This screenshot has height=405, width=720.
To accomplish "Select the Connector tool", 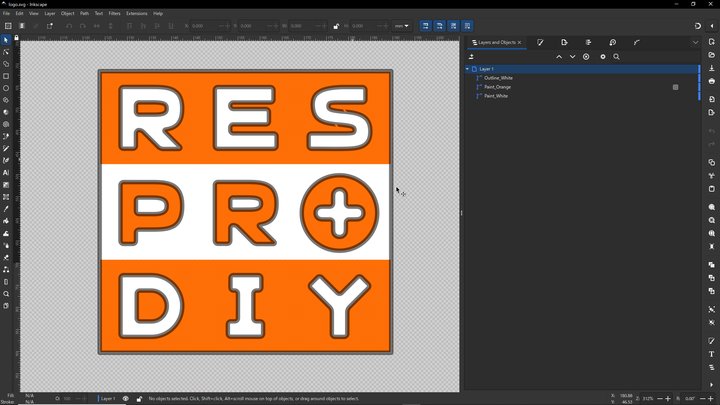I will click(6, 270).
